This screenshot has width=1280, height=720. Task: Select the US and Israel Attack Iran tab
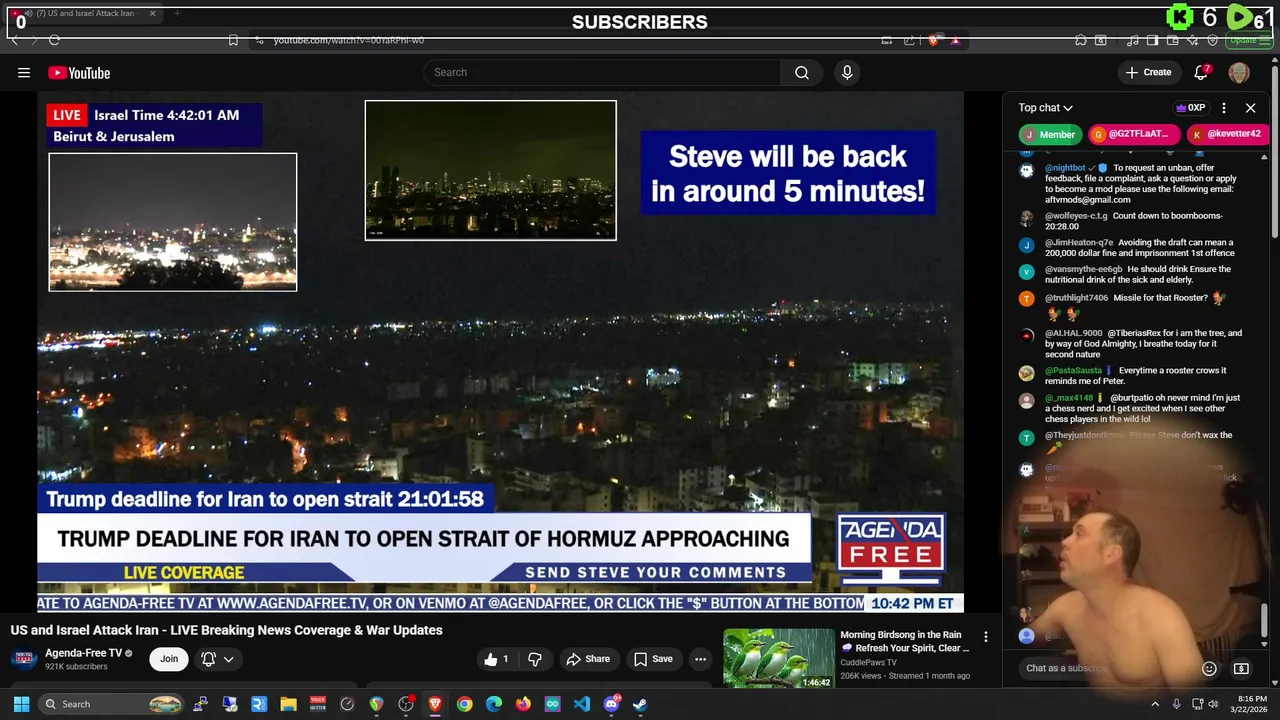[x=85, y=14]
